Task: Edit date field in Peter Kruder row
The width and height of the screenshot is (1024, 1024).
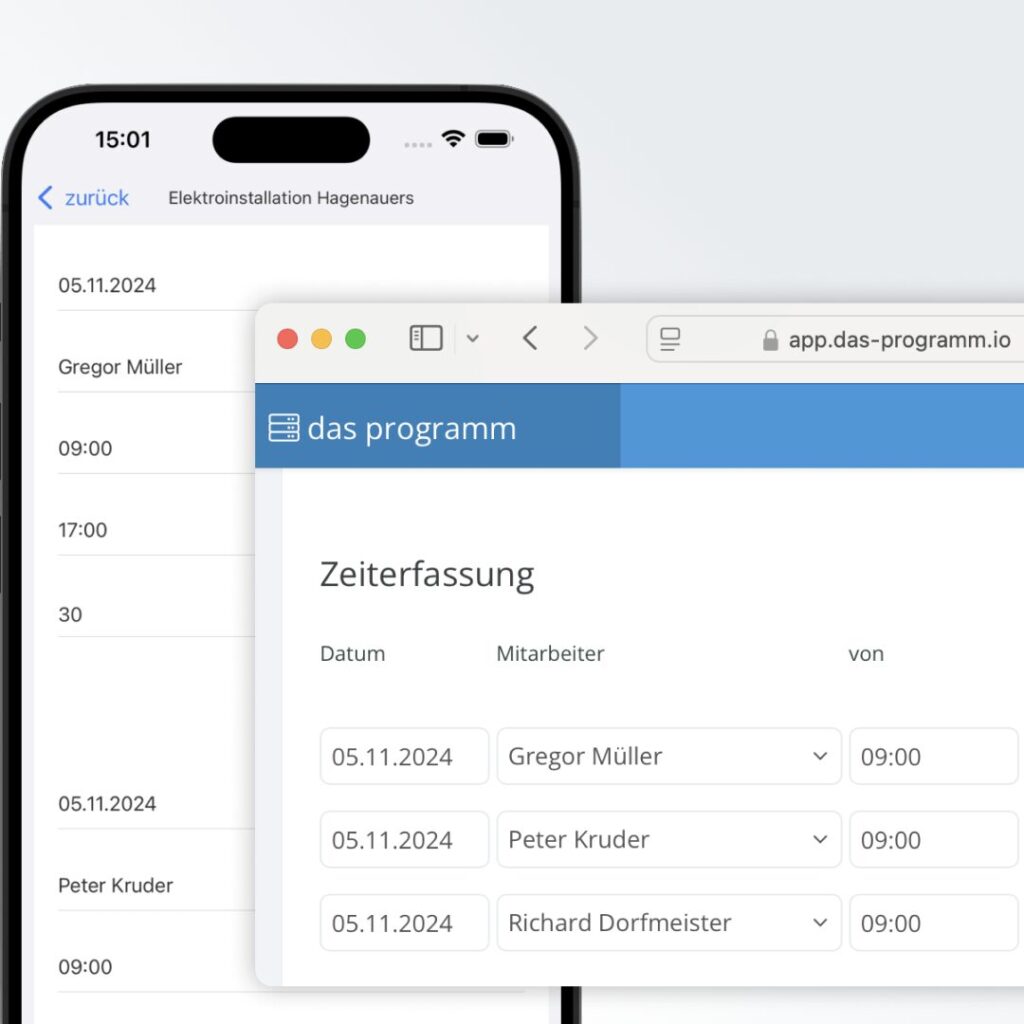Action: pyautogui.click(x=404, y=839)
